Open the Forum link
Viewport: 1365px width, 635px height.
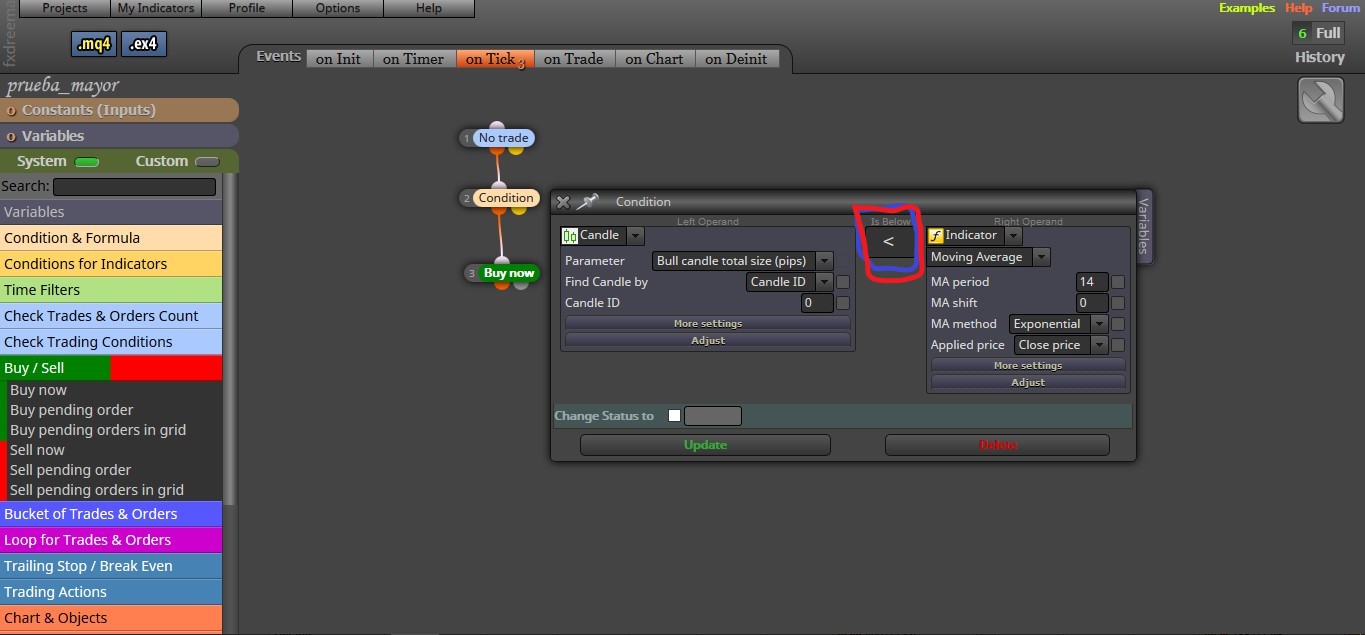(x=1341, y=8)
